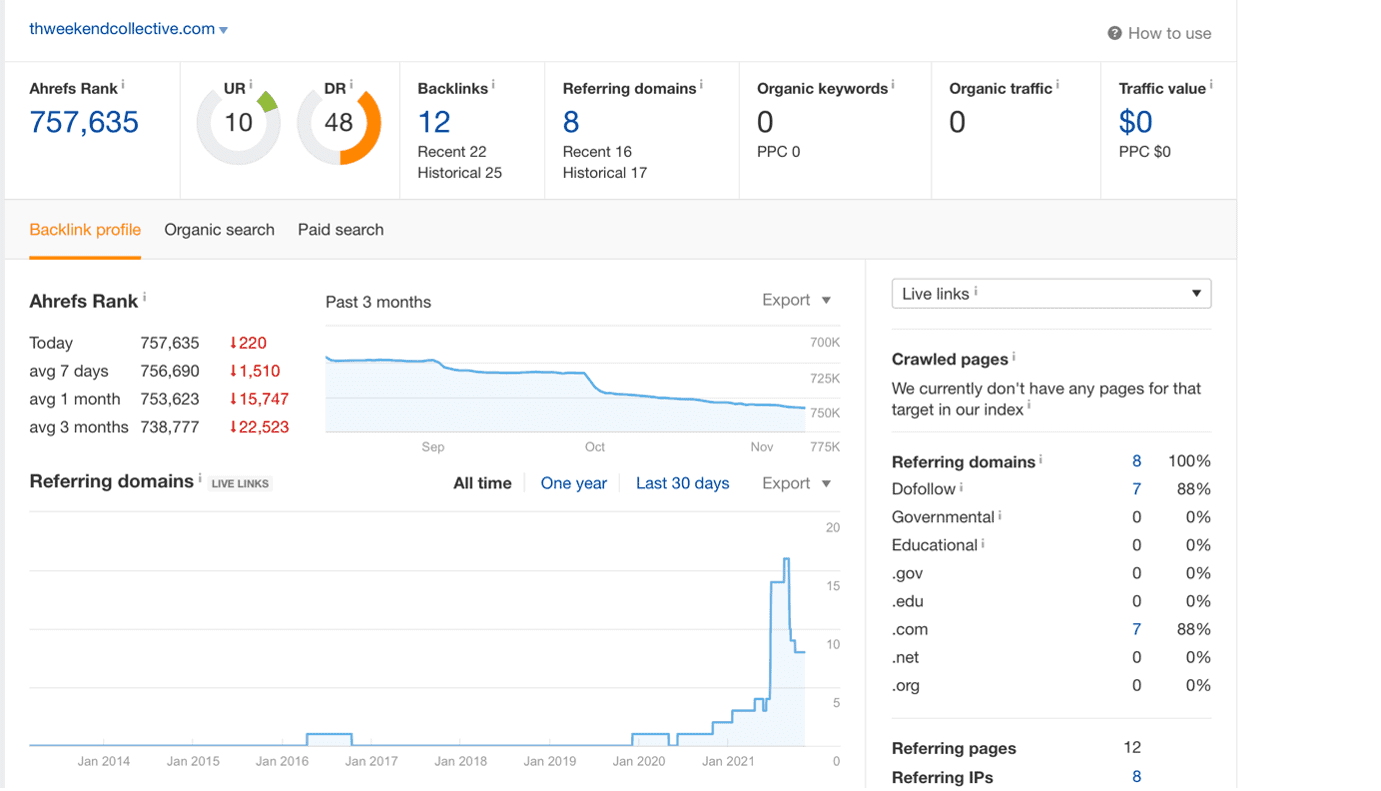Click info icon beside Crawled pages

[x=1013, y=356]
